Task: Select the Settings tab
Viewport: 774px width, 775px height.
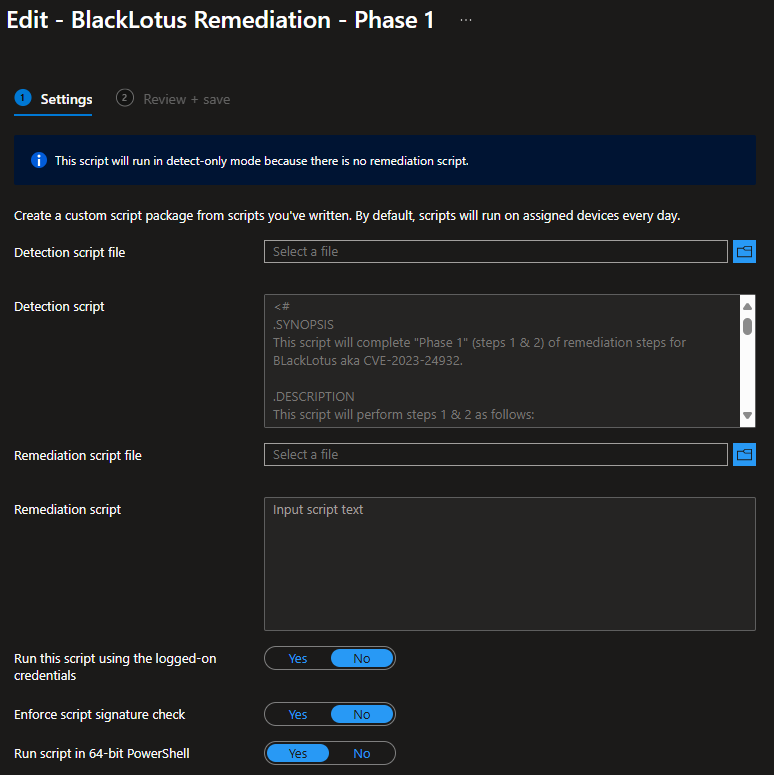Action: click(66, 99)
